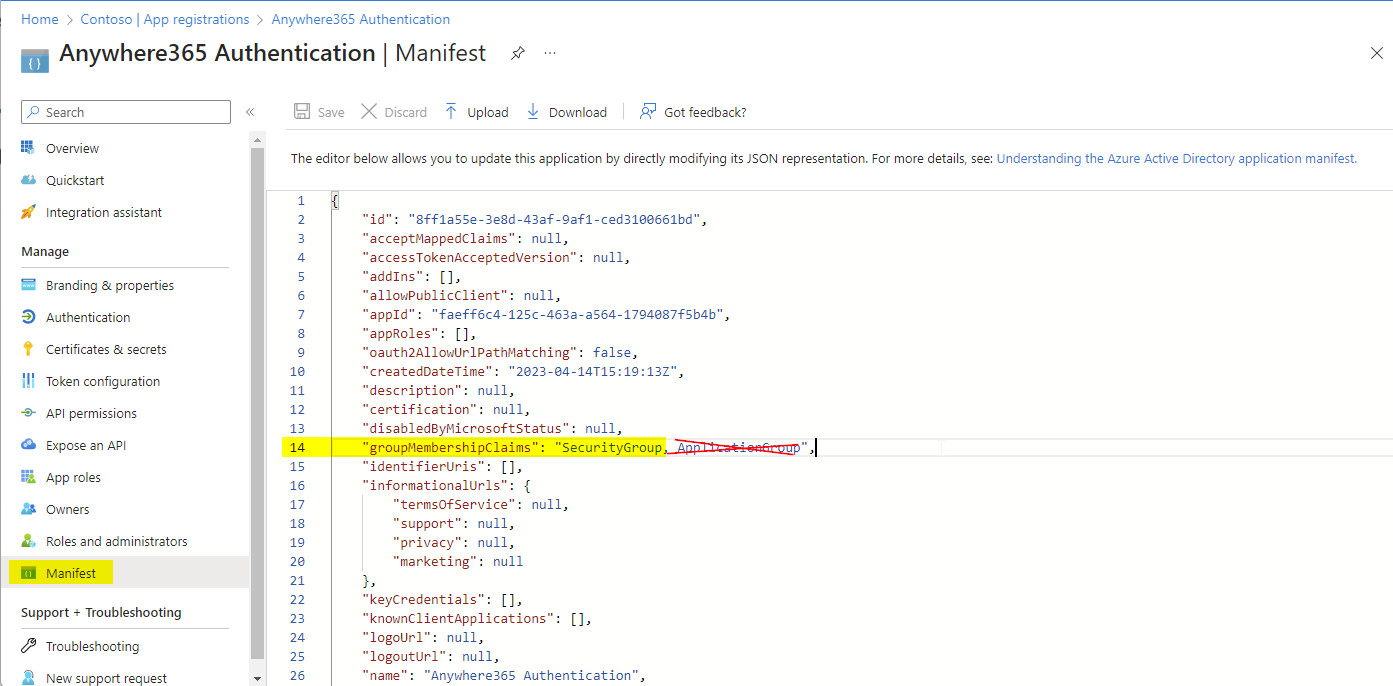1393x686 pixels.
Task: Click the Token configuration icon
Action: tap(28, 381)
